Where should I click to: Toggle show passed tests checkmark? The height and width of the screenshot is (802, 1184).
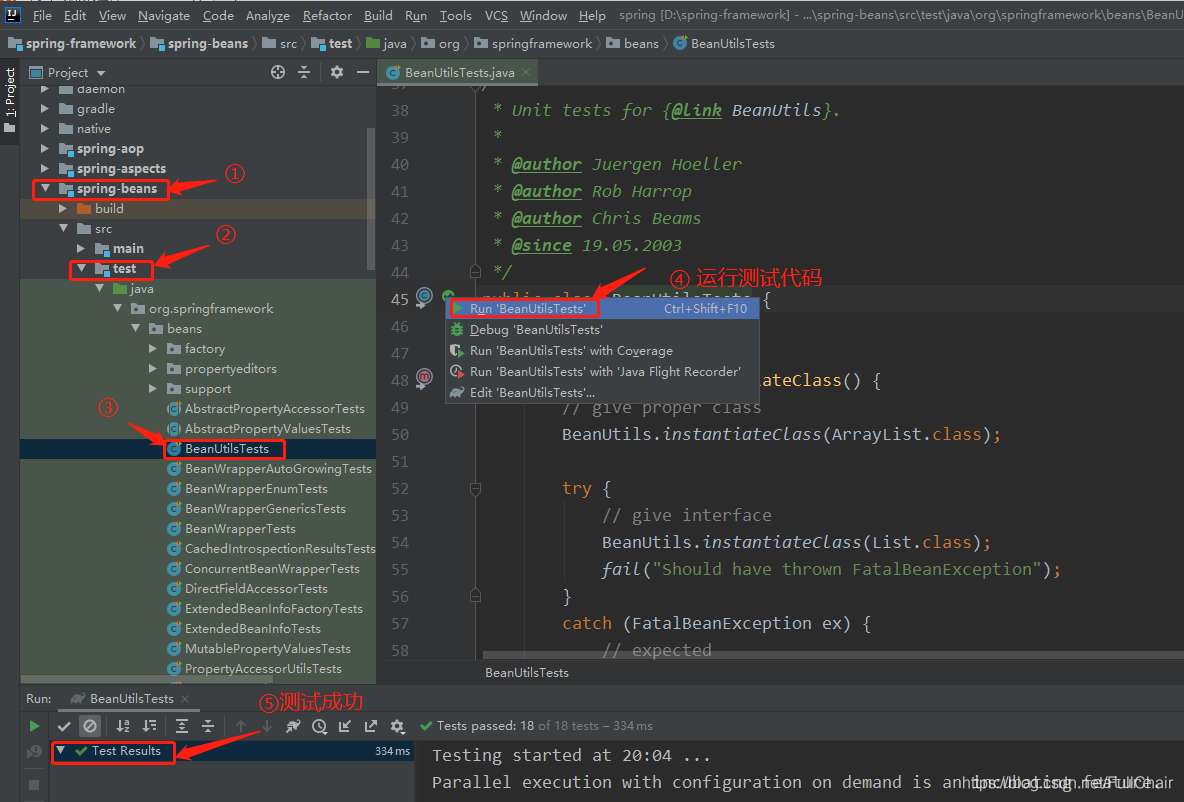(x=64, y=726)
